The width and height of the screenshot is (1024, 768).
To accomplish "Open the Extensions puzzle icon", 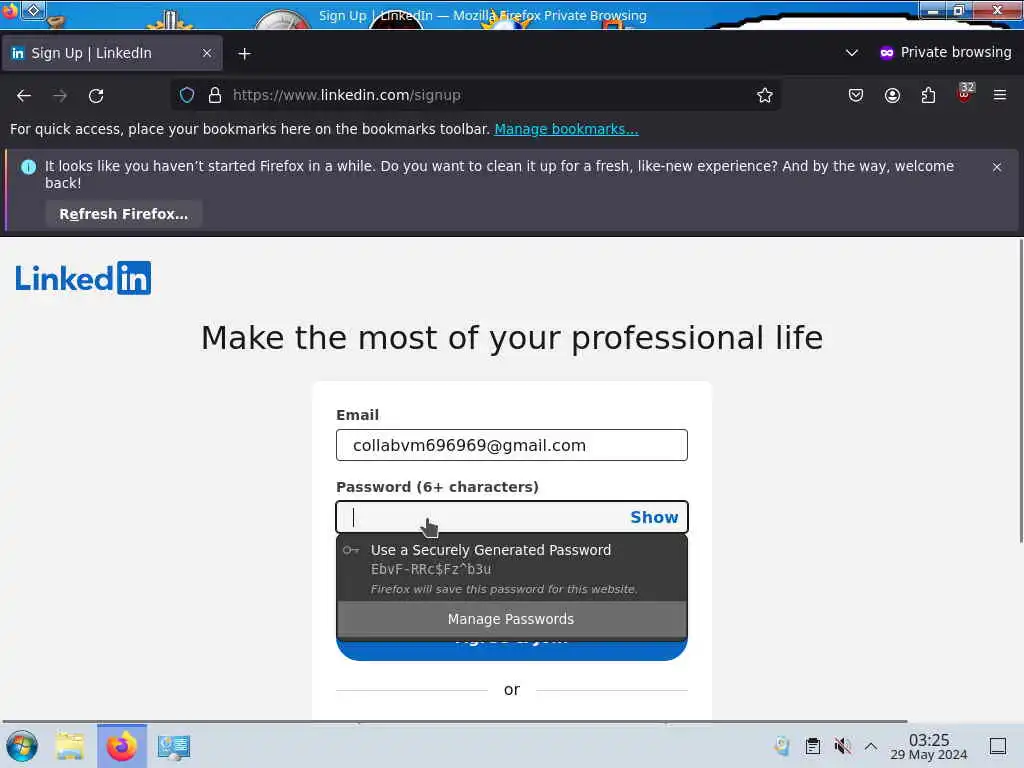I will click(928, 95).
